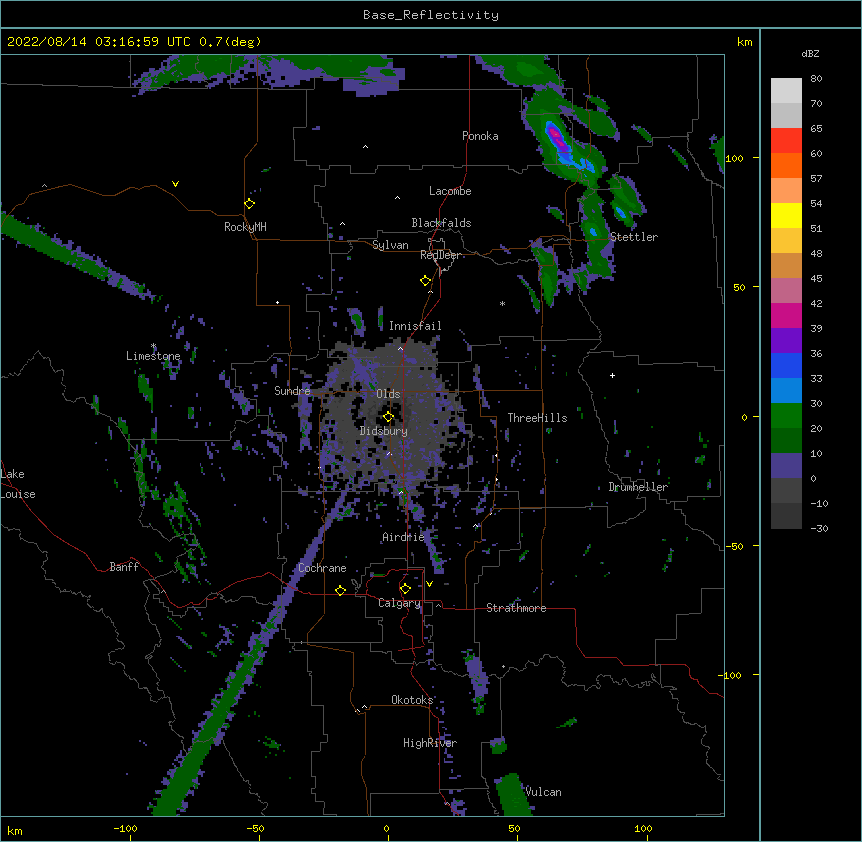Click the Base_Reflectivity title text
The height and width of the screenshot is (842, 862).
coord(430,15)
